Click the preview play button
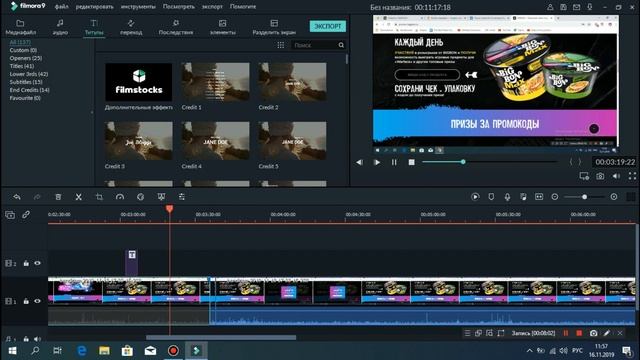The width and height of the screenshot is (640, 360). tap(377, 162)
